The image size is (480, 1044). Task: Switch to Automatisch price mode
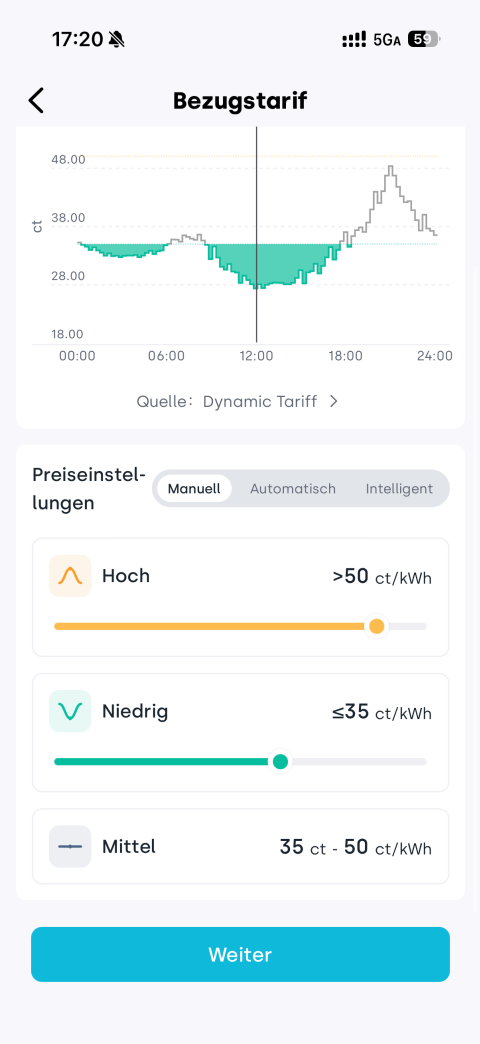(293, 489)
